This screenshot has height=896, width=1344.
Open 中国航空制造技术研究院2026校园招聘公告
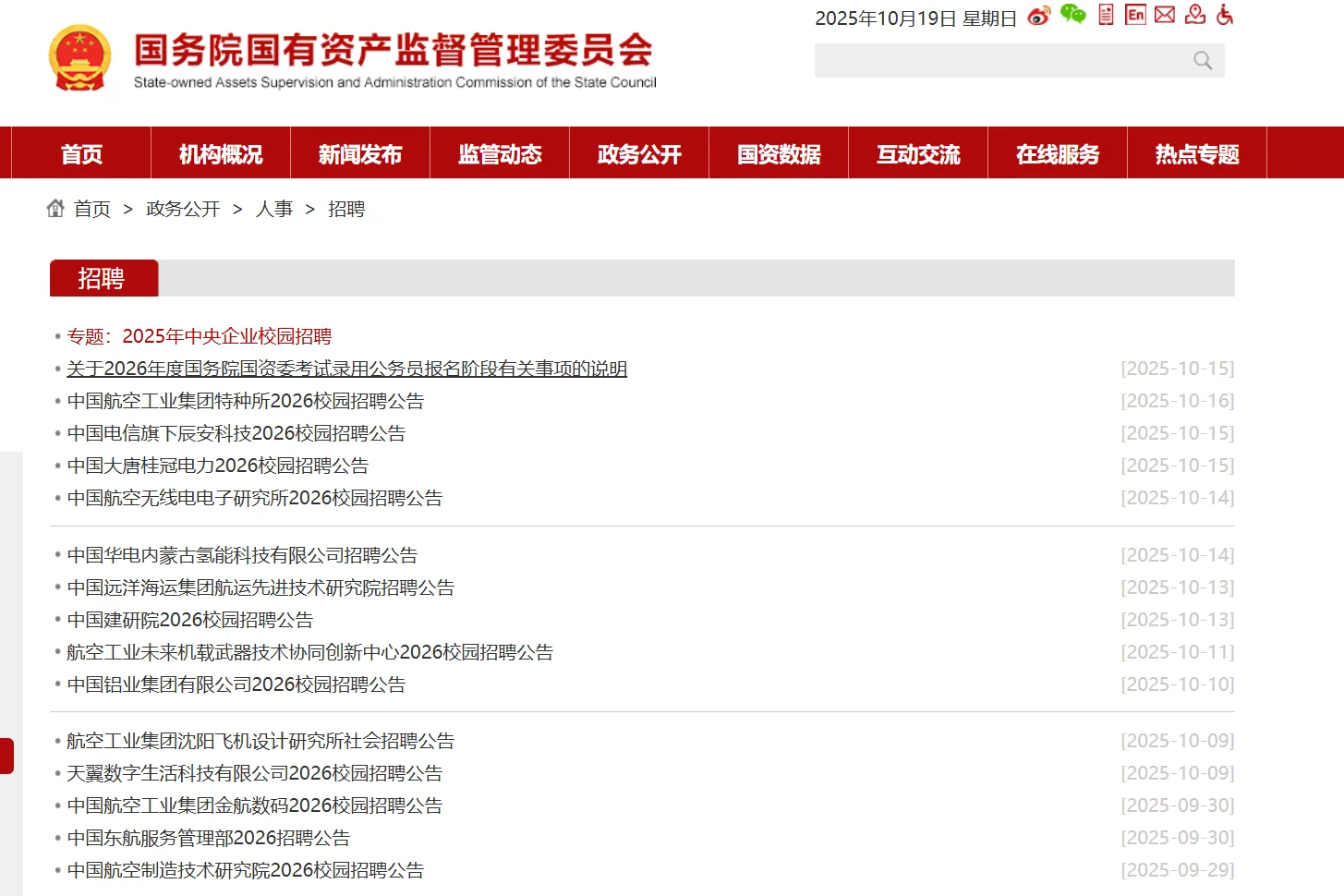tap(246, 870)
